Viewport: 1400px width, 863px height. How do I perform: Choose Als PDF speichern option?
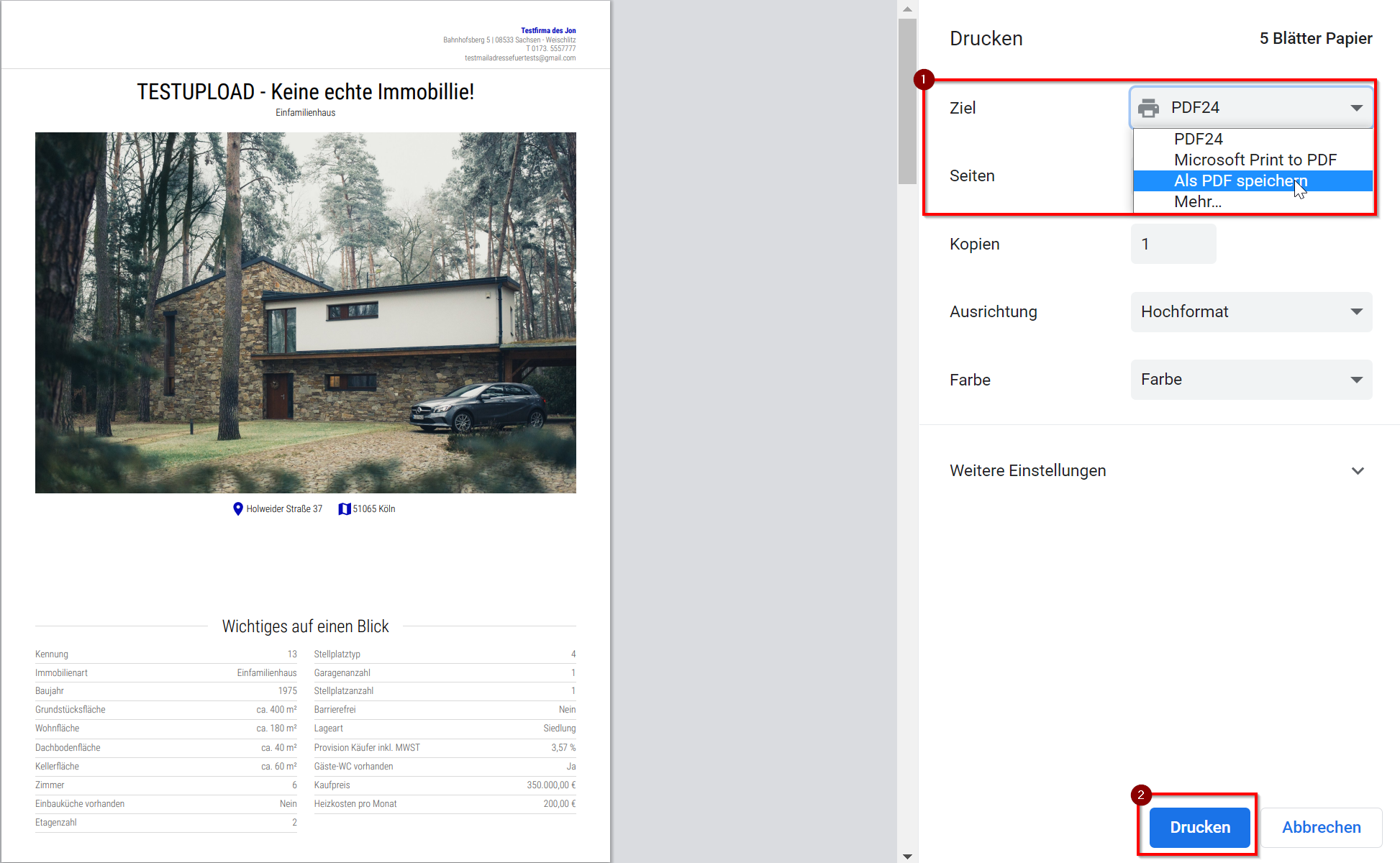click(x=1240, y=181)
